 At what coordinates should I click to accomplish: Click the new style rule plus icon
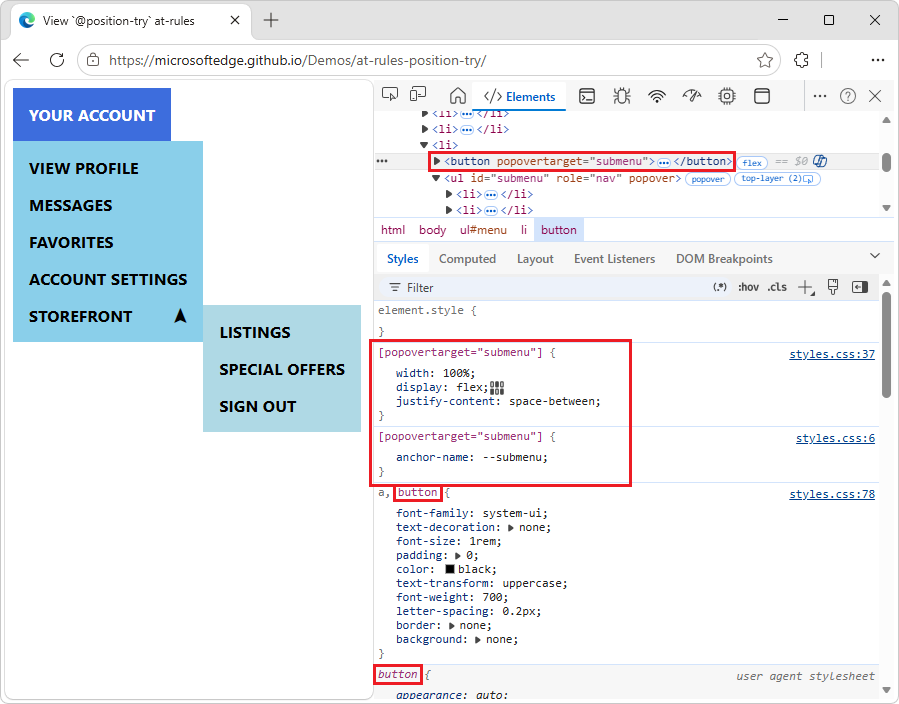point(806,287)
